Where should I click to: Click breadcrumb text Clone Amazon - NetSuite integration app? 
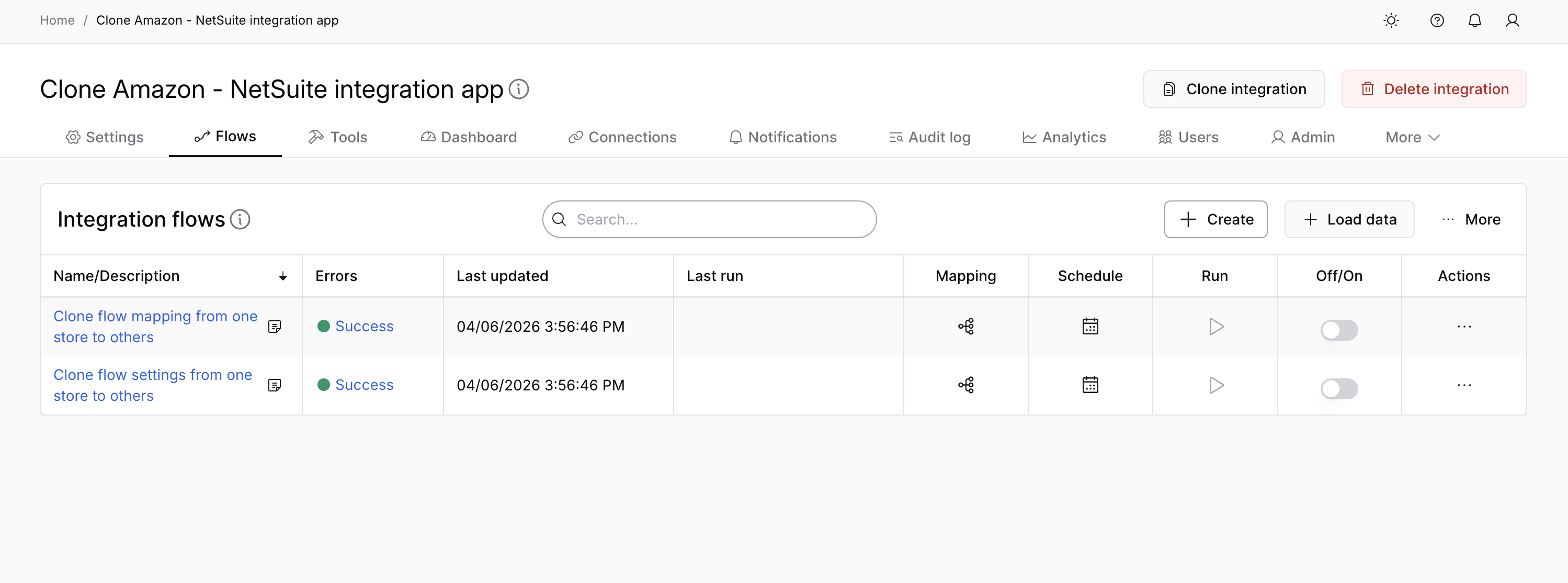pyautogui.click(x=217, y=21)
